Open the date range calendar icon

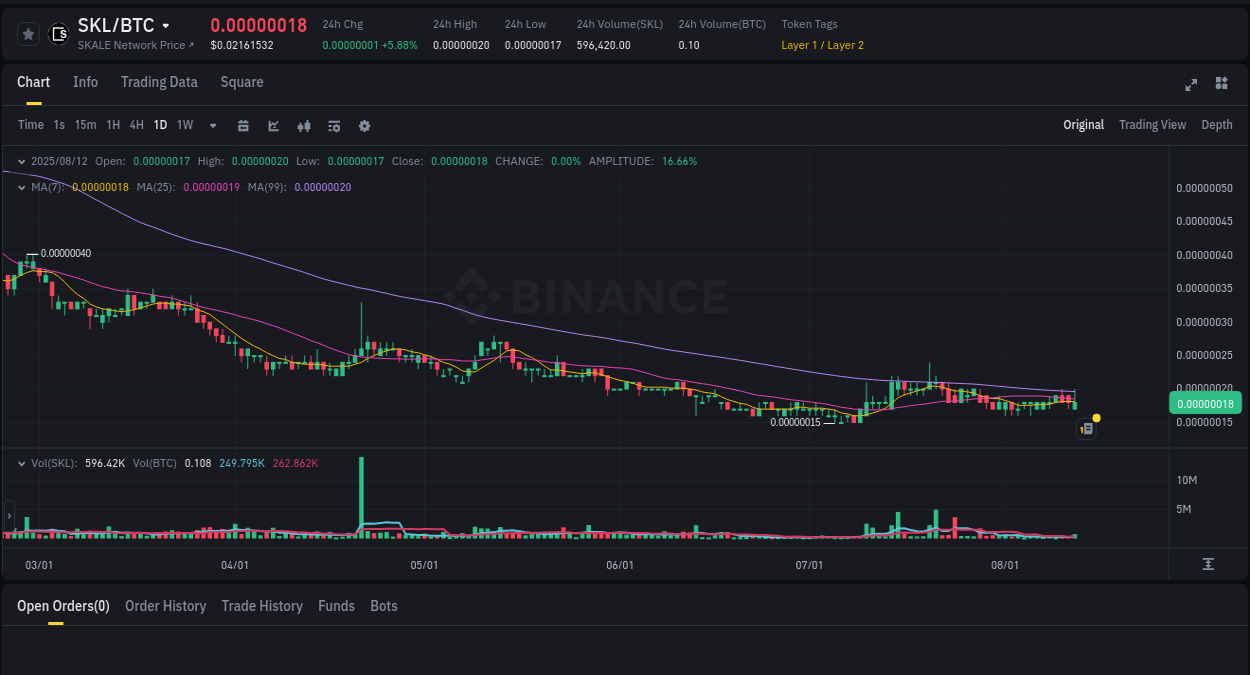pyautogui.click(x=243, y=125)
